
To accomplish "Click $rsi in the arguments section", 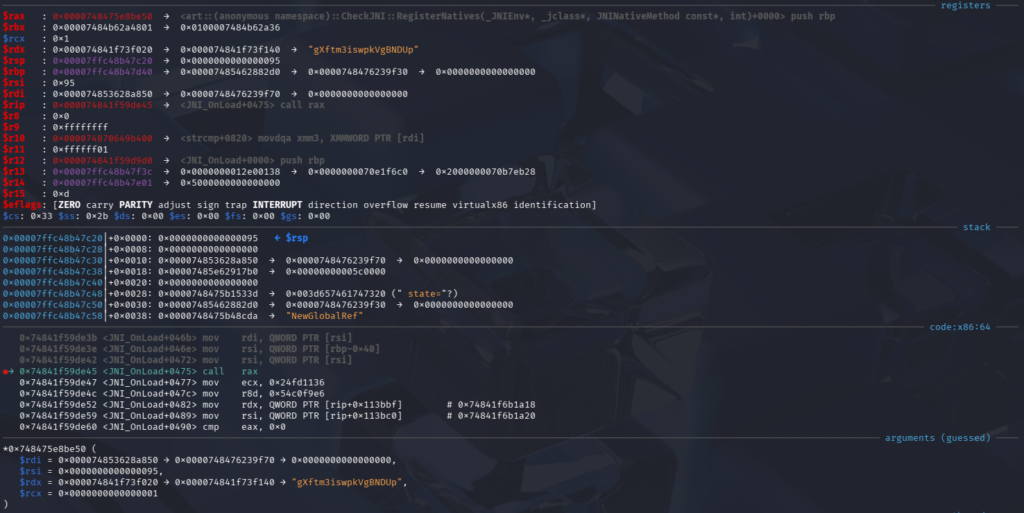I will pyautogui.click(x=30, y=471).
